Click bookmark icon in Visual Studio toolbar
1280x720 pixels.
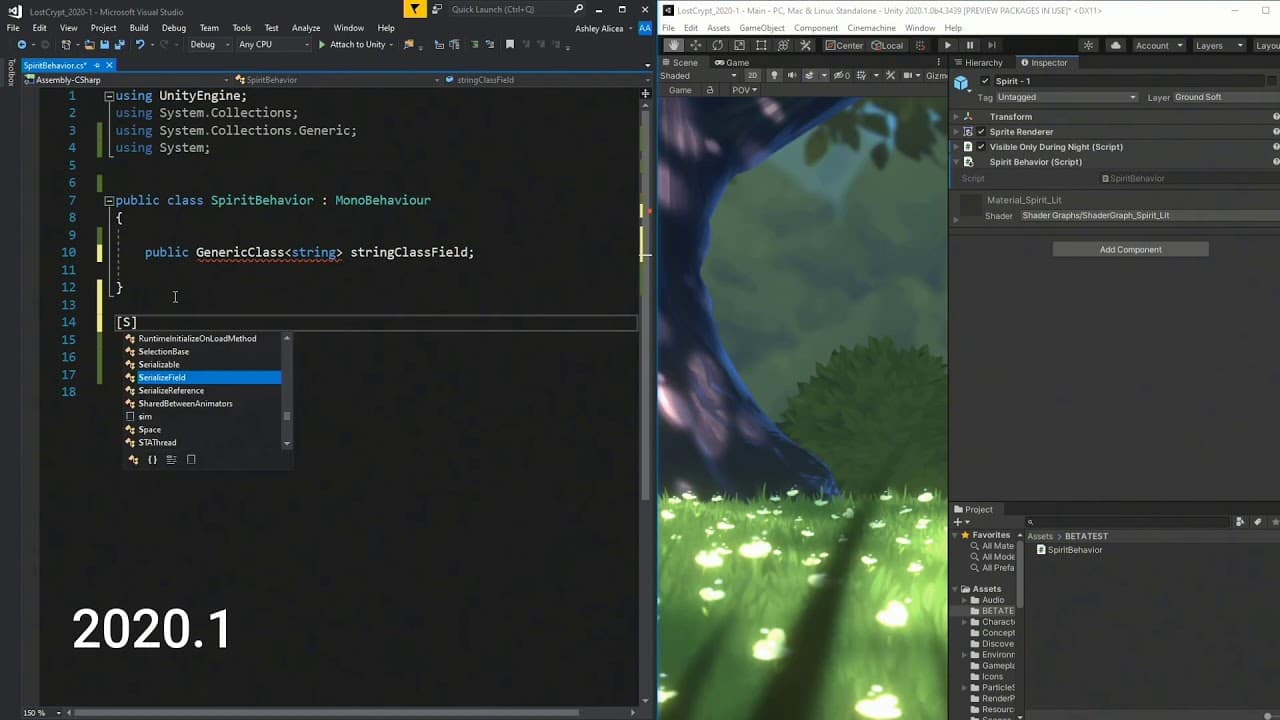(x=510, y=45)
